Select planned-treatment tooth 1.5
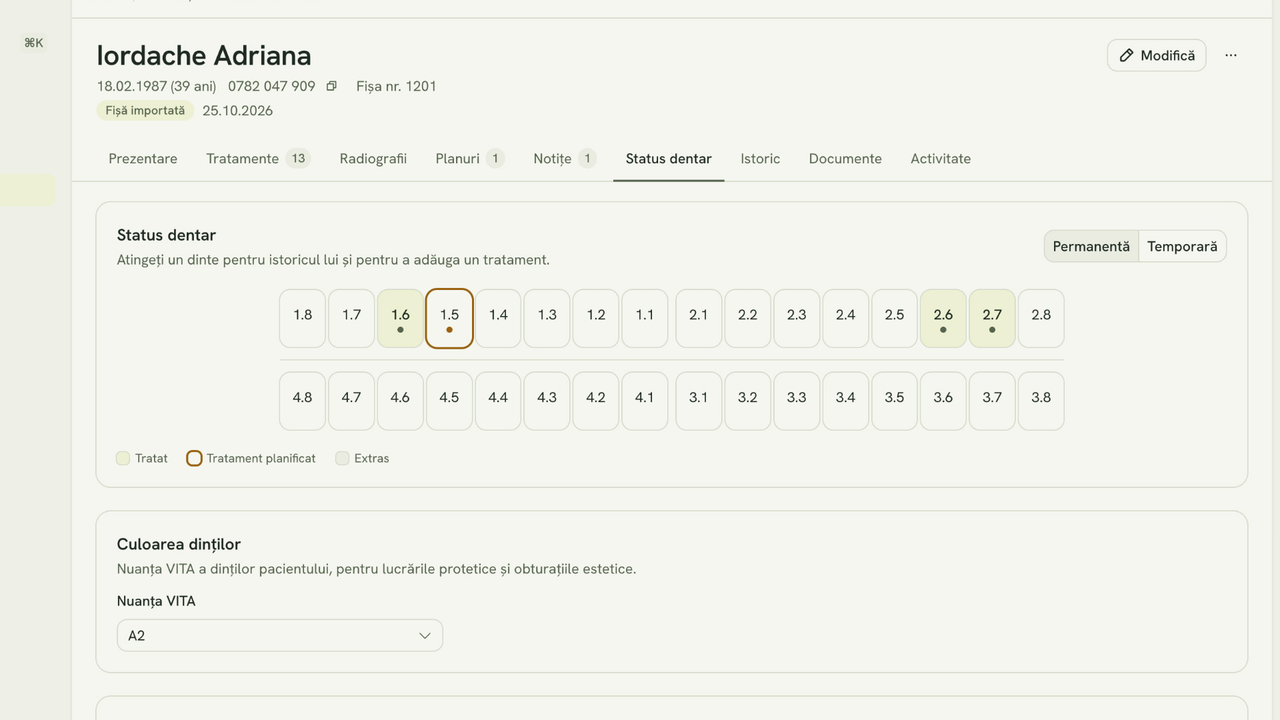The image size is (1280, 720). point(449,319)
